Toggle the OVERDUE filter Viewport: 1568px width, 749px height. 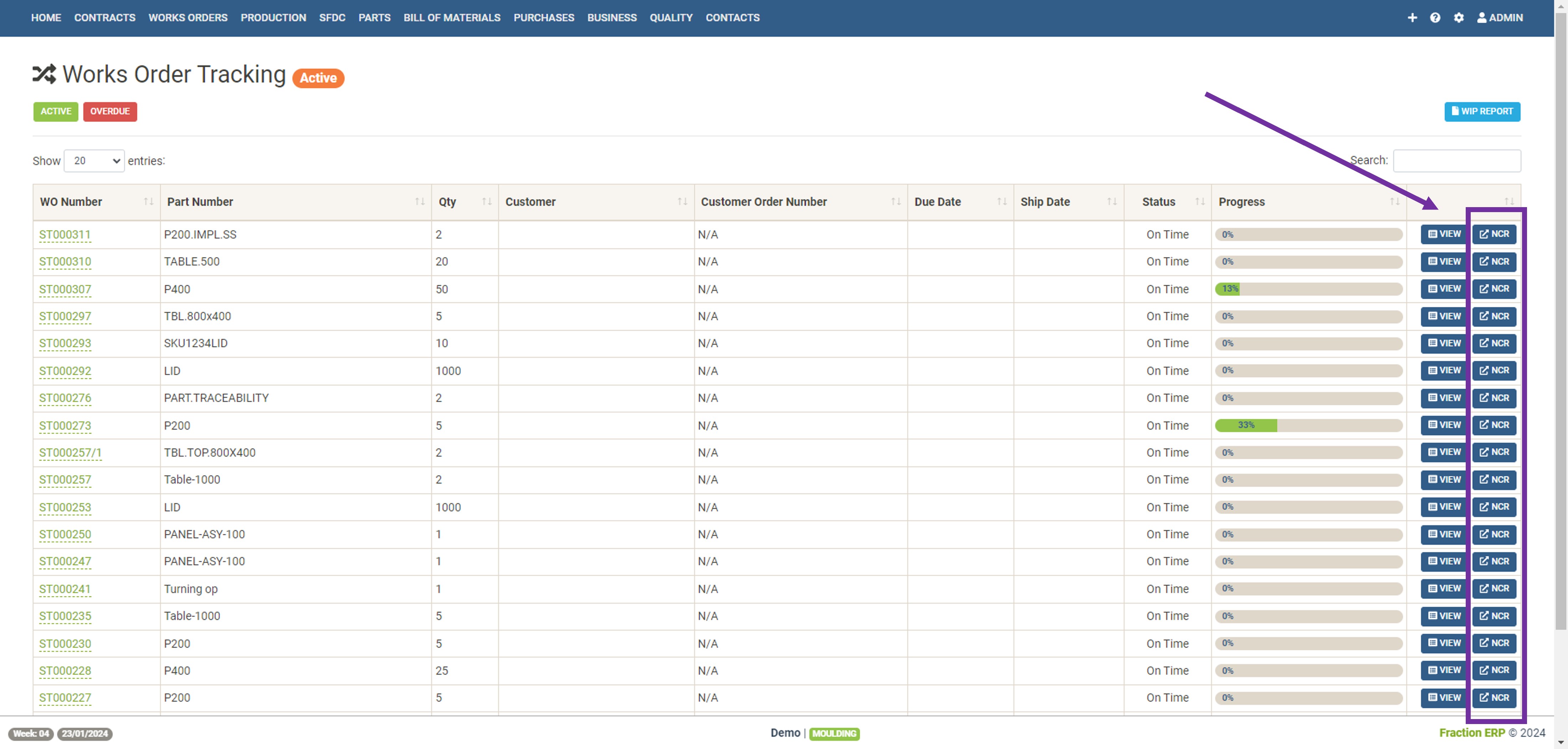[109, 112]
